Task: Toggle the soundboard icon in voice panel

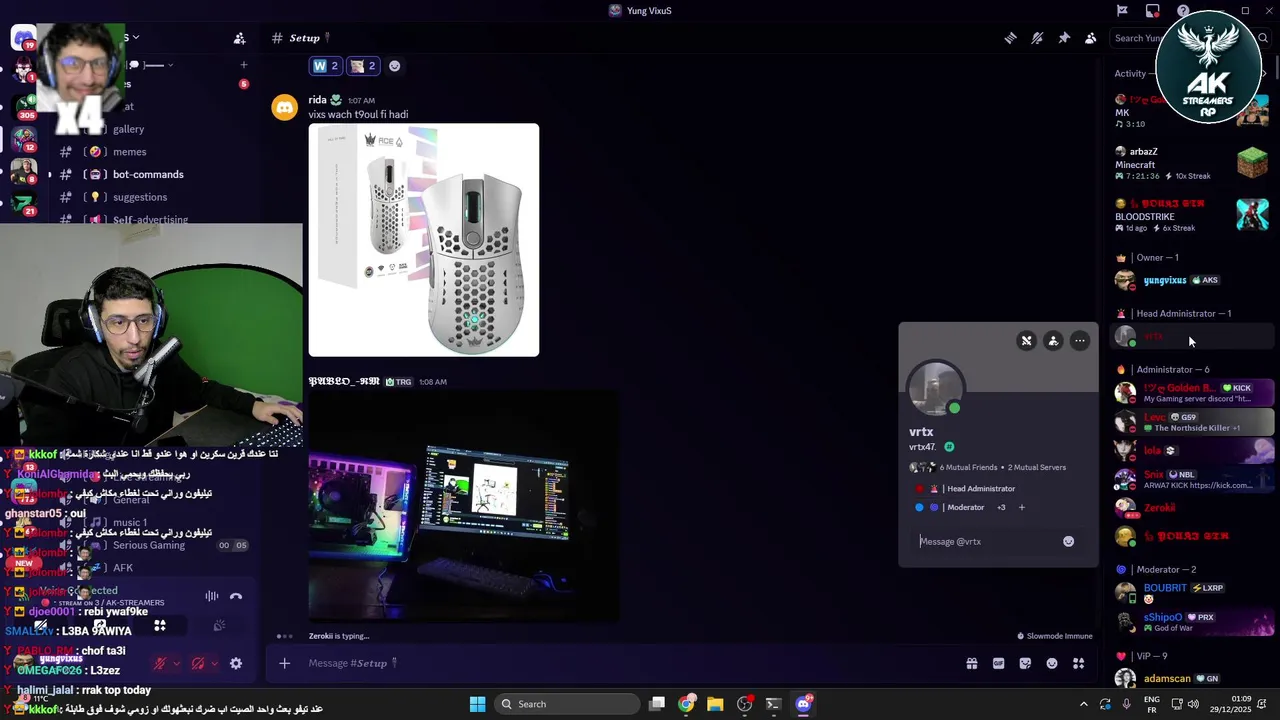Action: (x=219, y=626)
